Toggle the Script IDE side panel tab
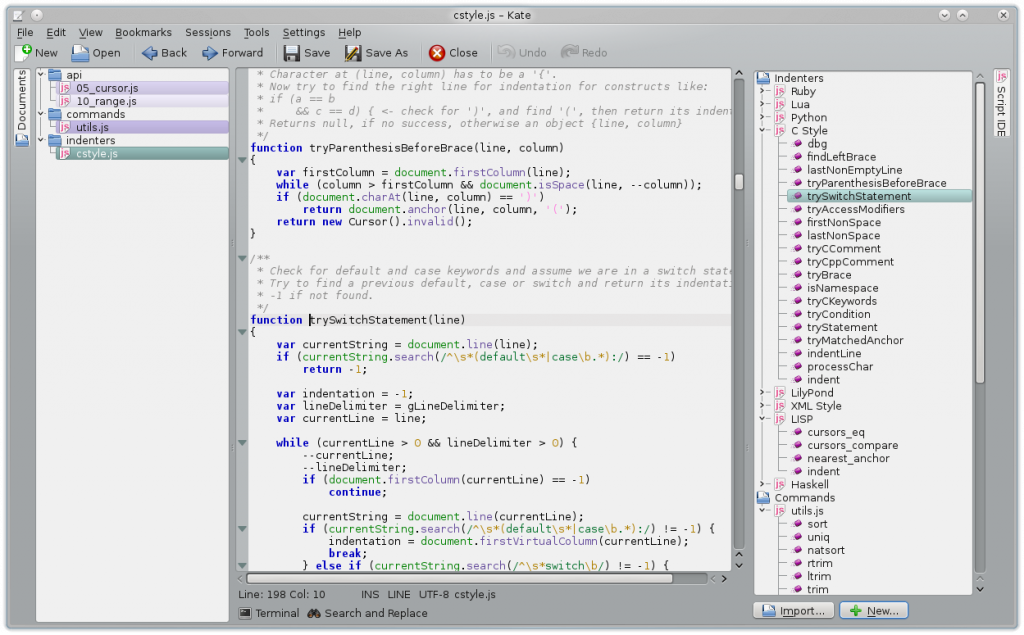Viewport: 1024px width, 635px height. tap(1001, 104)
